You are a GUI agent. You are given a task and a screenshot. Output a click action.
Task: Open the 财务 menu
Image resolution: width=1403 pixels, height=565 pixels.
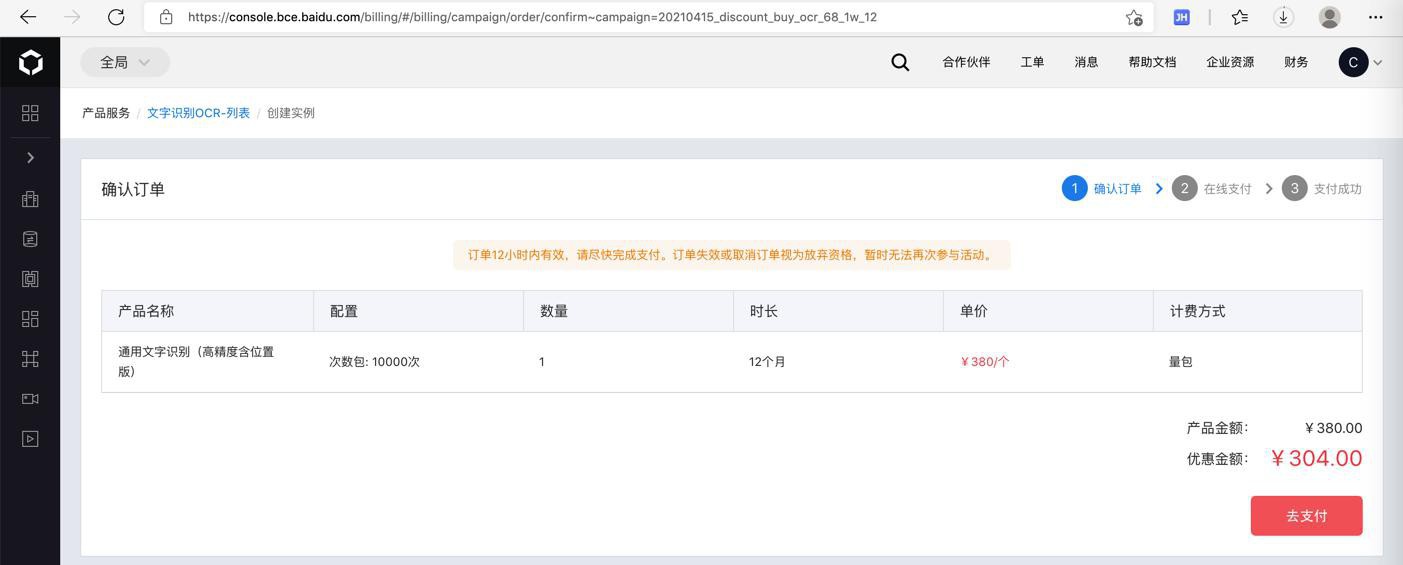click(x=1296, y=62)
